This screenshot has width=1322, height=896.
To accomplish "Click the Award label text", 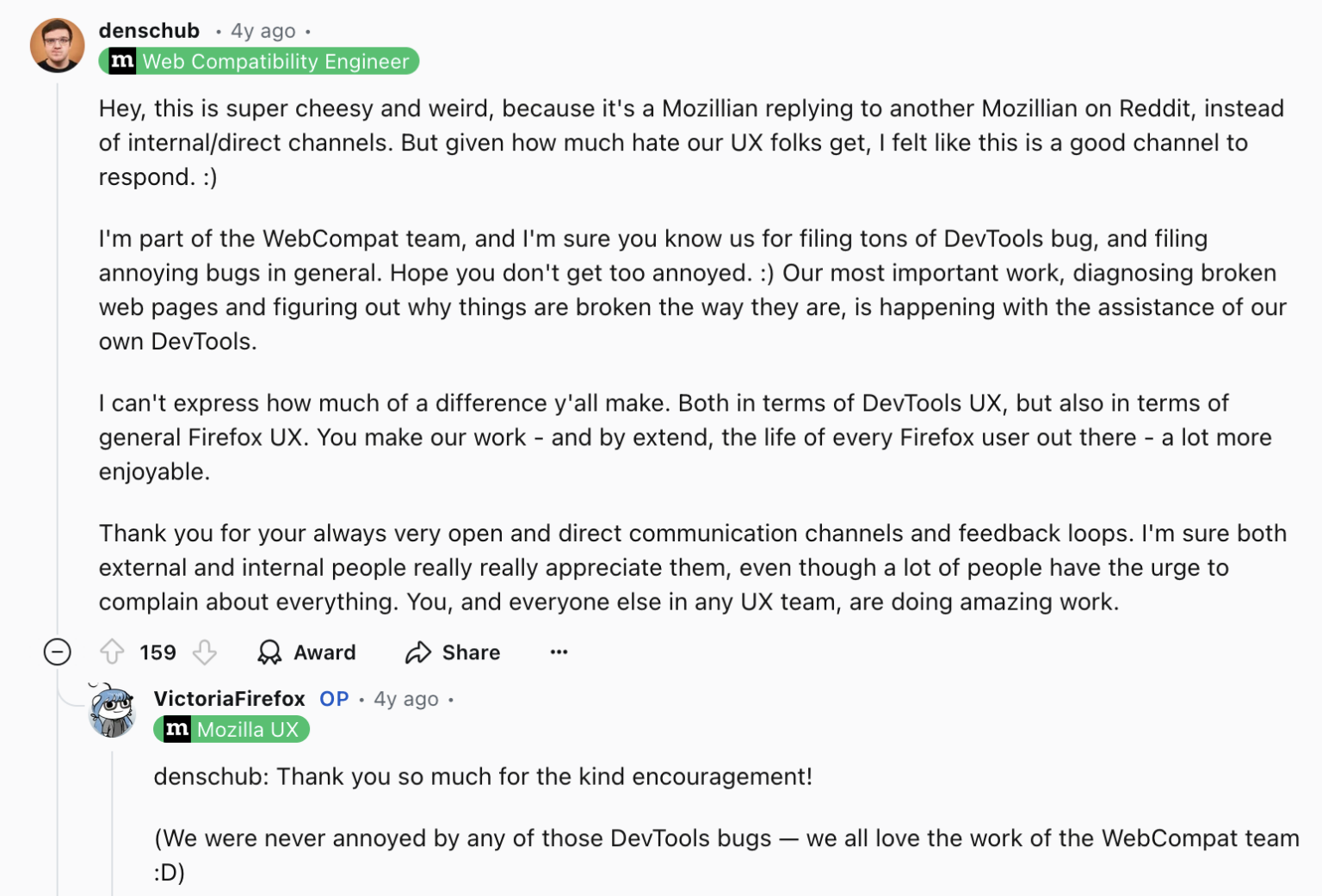I will tap(324, 652).
